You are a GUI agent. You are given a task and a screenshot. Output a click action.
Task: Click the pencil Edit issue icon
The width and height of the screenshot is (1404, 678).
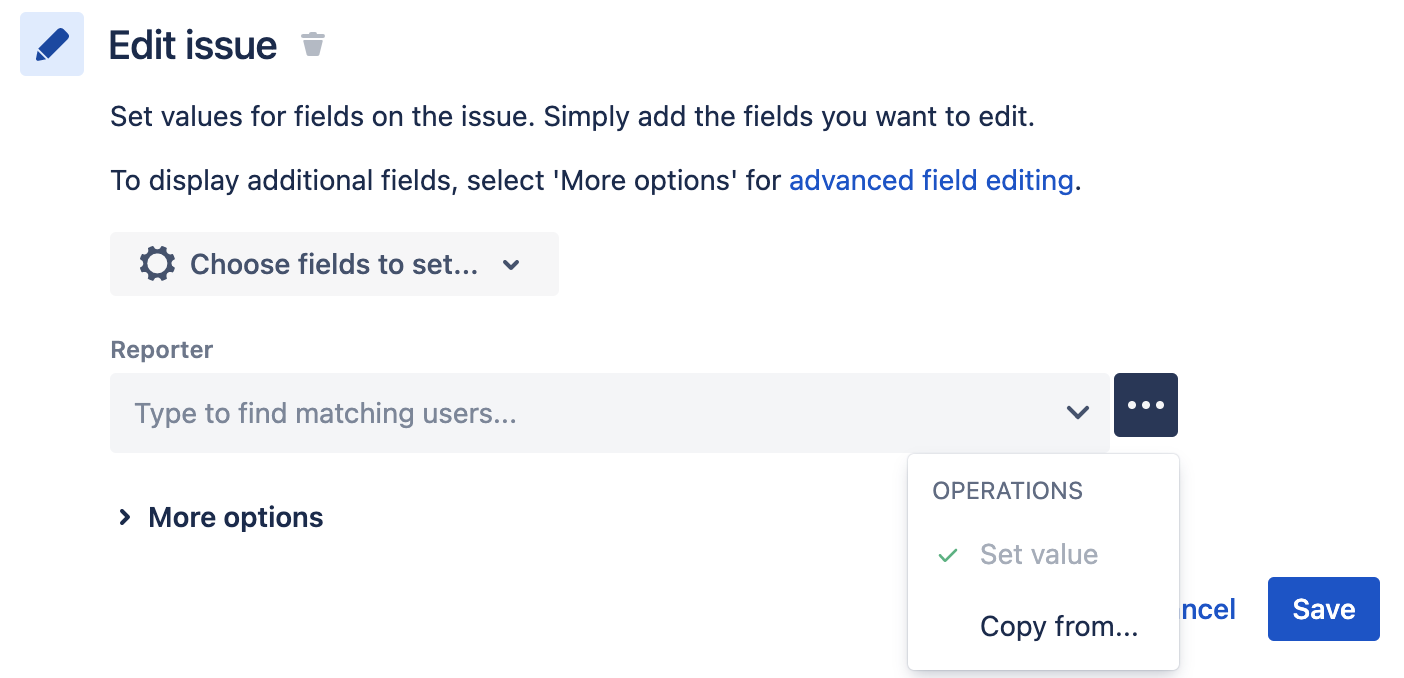51,43
